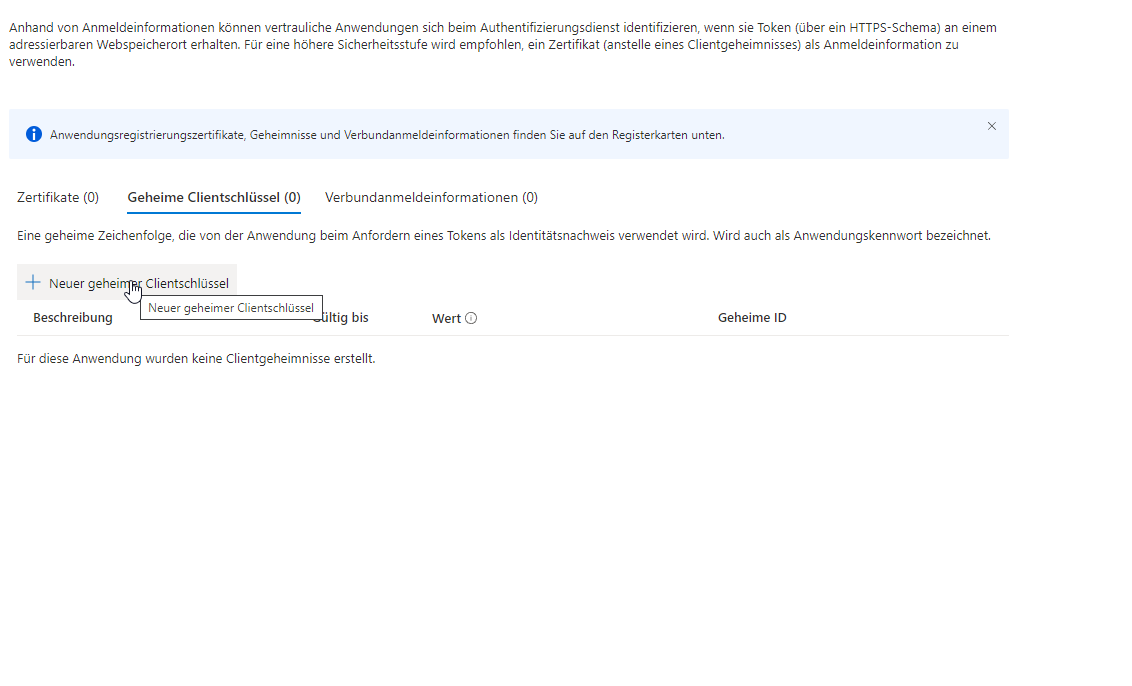Select the Geheime Clientschlüssel (0) tab

tap(214, 197)
